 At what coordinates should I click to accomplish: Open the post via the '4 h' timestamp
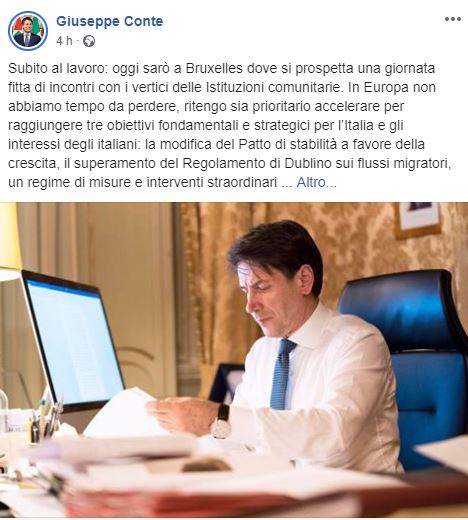(64, 41)
